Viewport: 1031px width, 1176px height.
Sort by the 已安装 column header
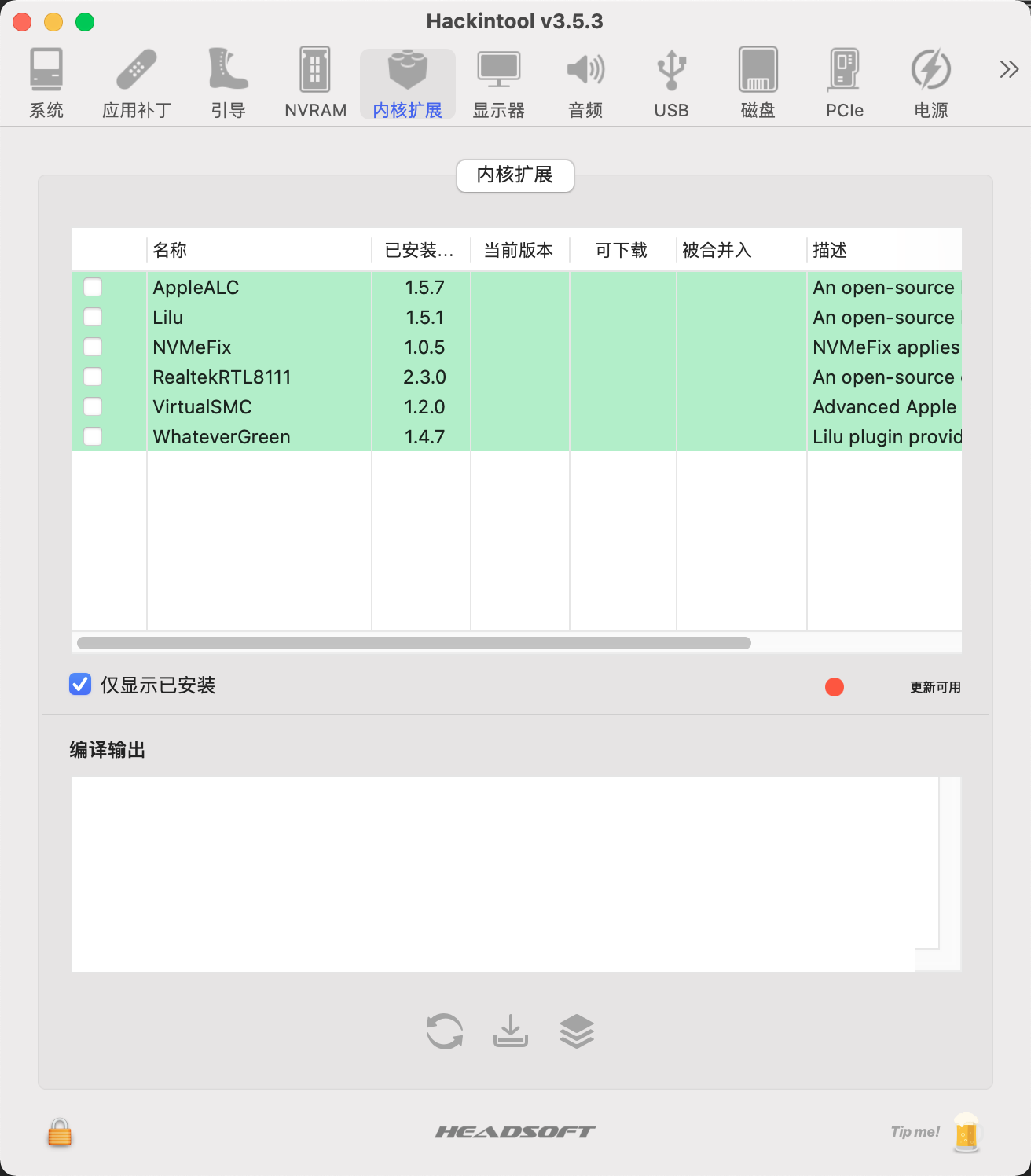point(421,250)
